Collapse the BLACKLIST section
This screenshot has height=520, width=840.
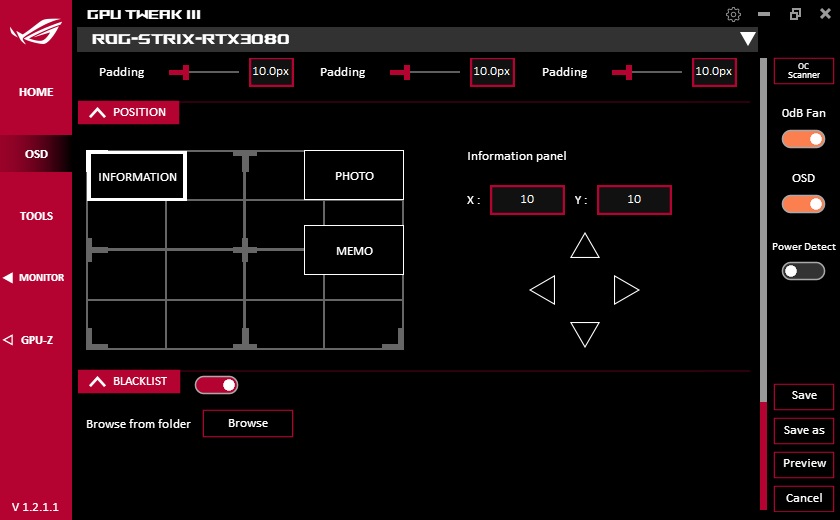129,381
